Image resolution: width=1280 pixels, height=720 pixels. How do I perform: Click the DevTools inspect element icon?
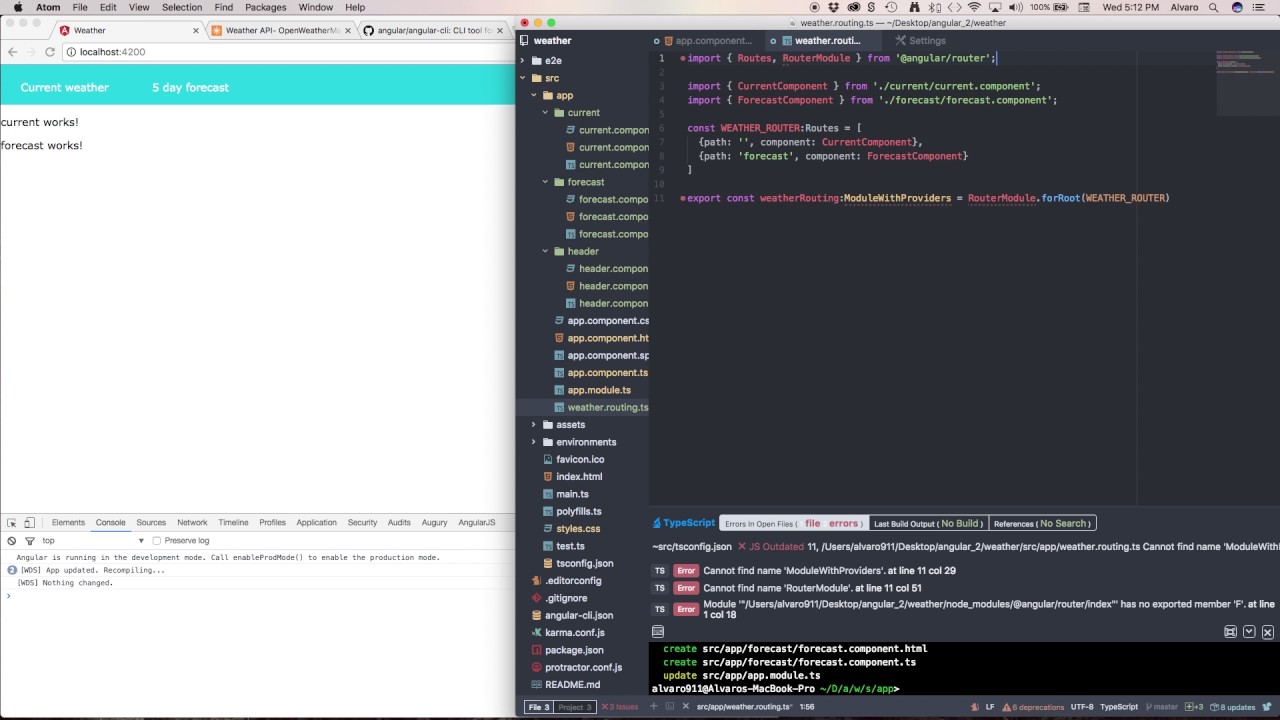coord(12,523)
